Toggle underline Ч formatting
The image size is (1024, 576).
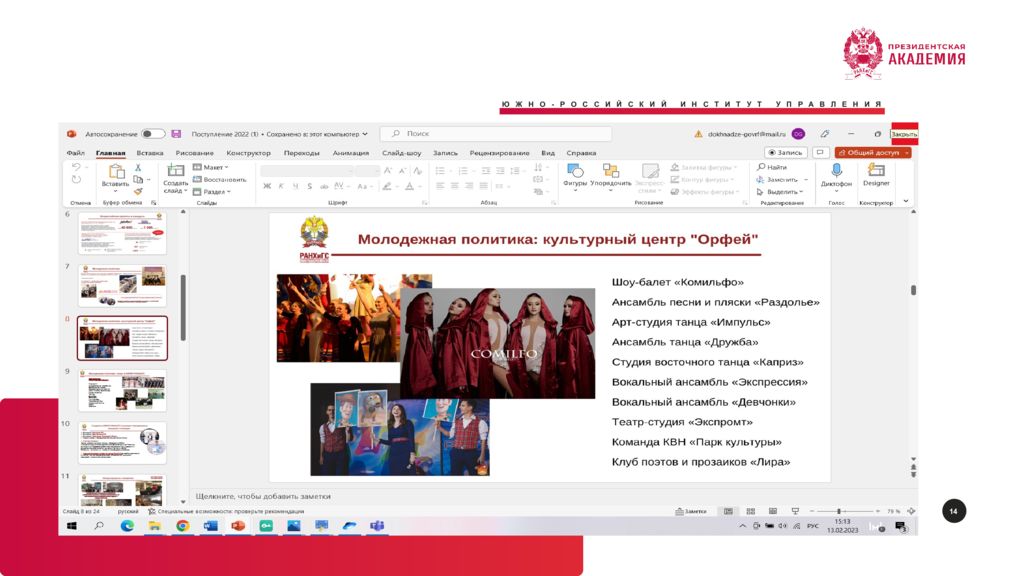(x=295, y=187)
